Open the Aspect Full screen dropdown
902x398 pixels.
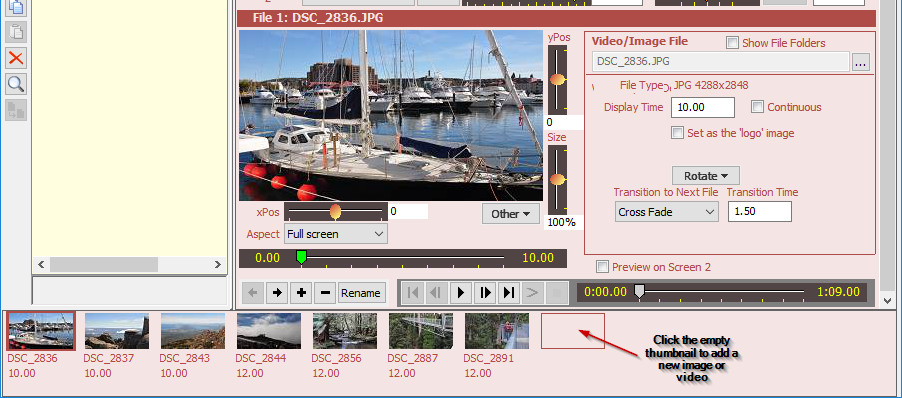pyautogui.click(x=336, y=234)
